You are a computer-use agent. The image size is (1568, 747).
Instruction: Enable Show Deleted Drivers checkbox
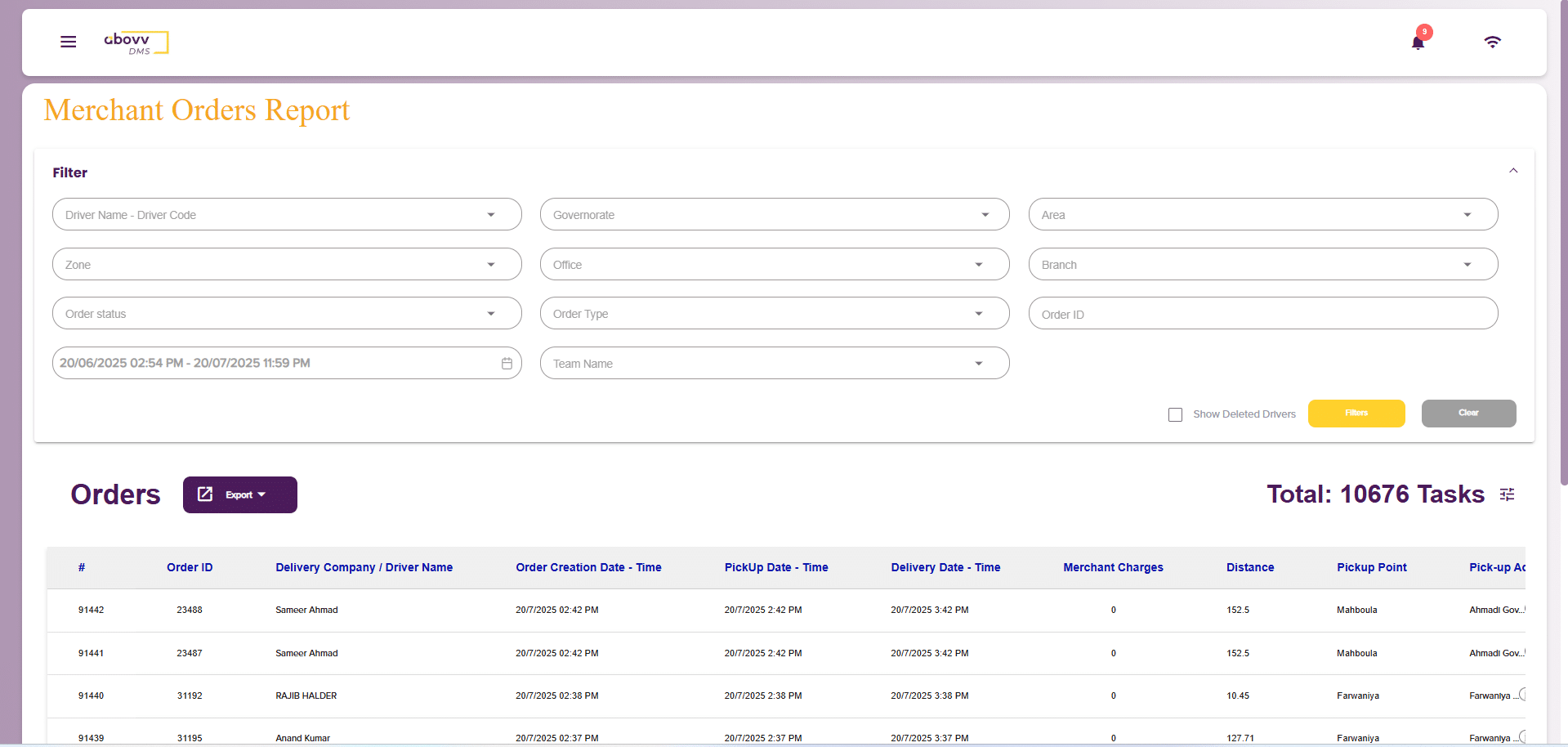(x=1175, y=414)
